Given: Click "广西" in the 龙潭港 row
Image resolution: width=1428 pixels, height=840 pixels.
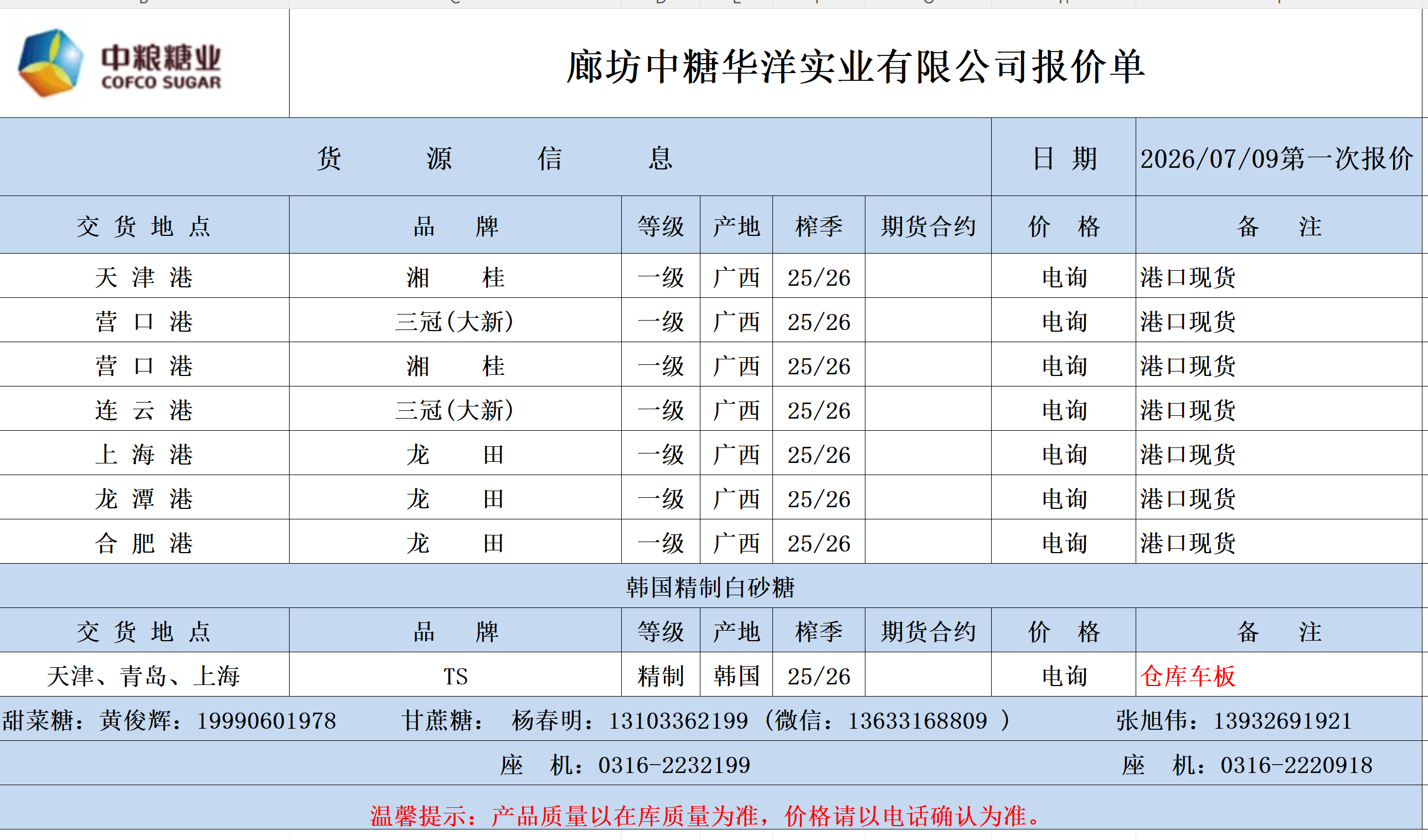Looking at the screenshot, I should coord(736,498).
